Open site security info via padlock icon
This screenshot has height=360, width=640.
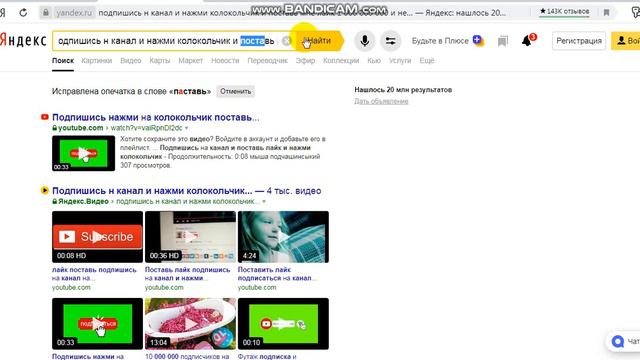[46, 13]
